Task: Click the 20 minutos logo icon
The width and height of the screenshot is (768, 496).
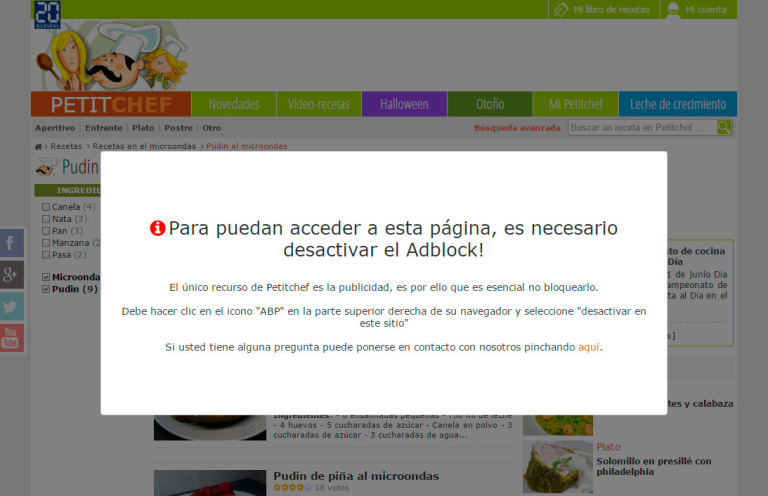Action: coord(48,14)
